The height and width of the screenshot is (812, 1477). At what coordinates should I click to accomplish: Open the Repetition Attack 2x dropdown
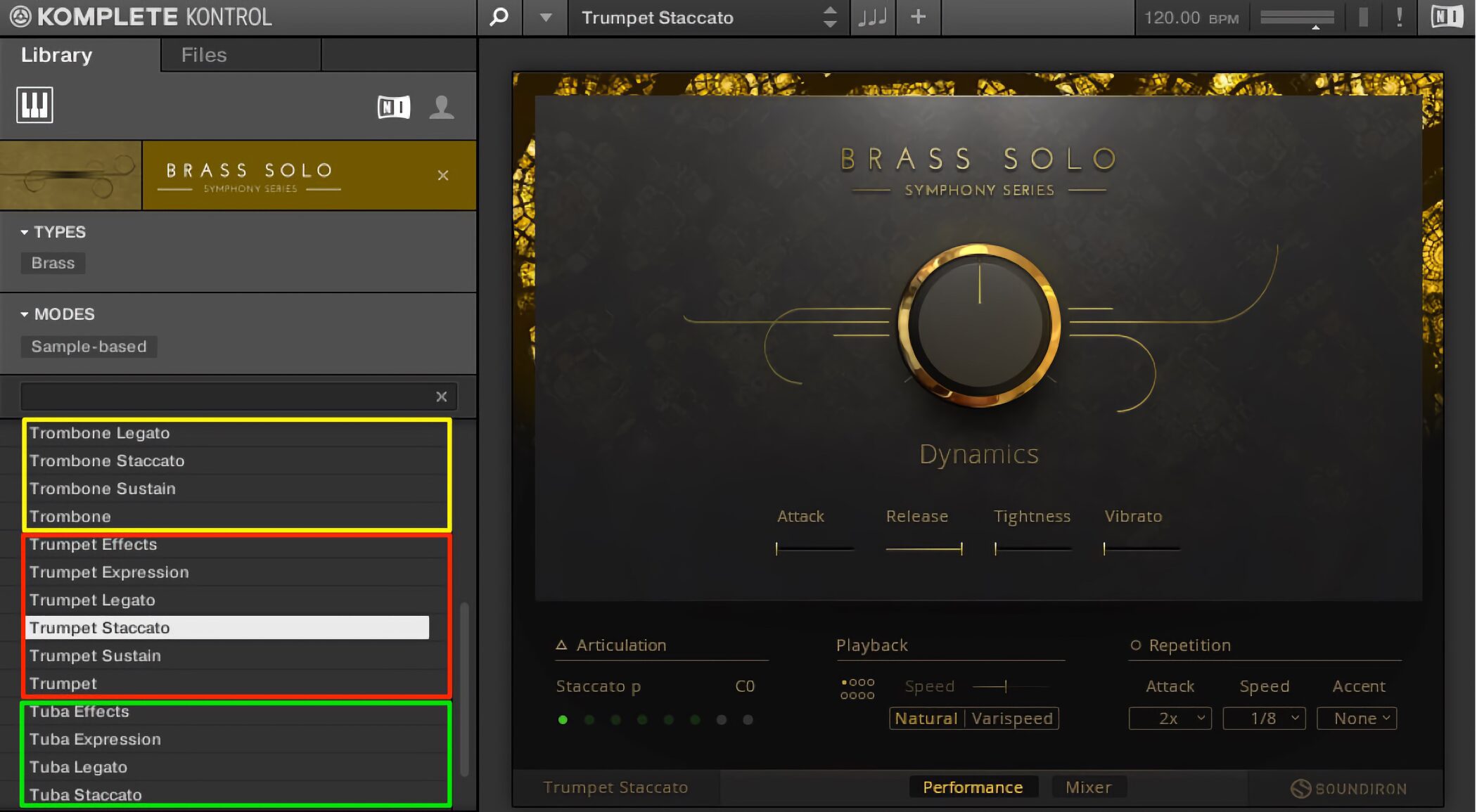coord(1170,718)
